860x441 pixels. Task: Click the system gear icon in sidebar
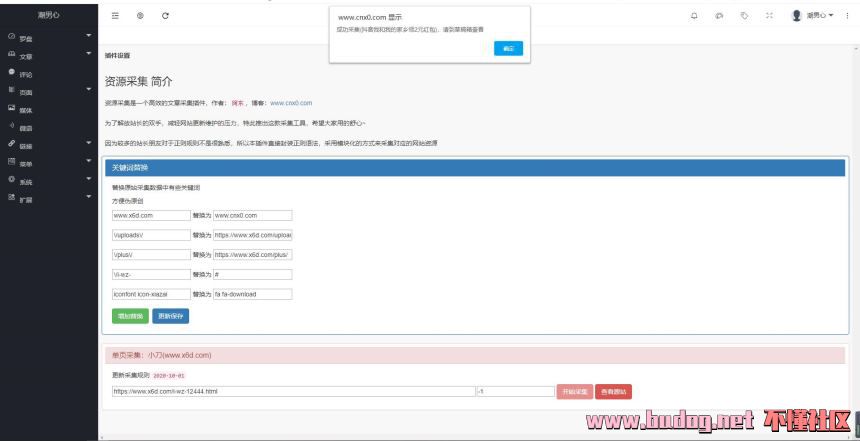[12, 179]
